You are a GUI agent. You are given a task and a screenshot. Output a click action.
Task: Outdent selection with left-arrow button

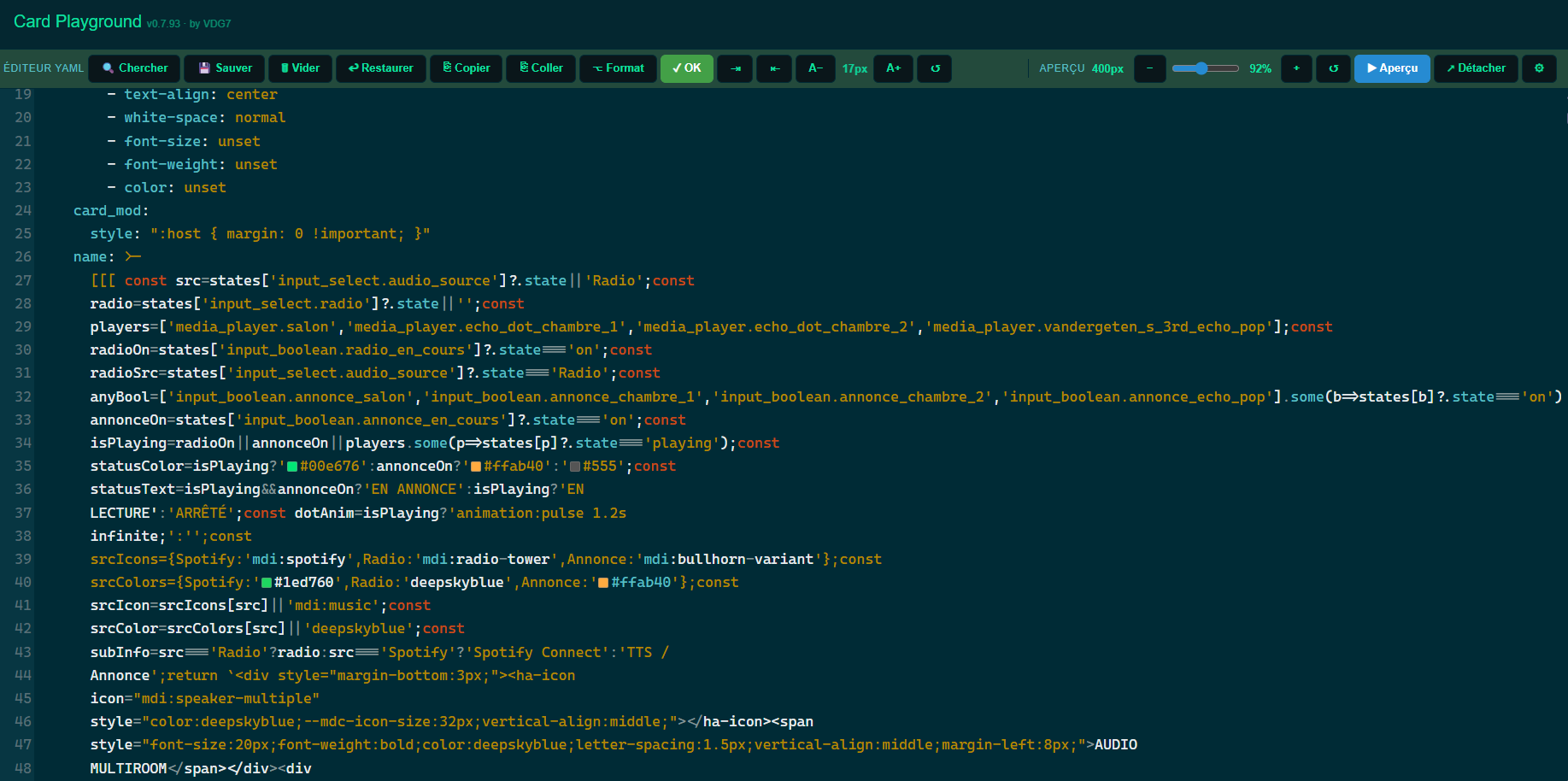coord(775,68)
